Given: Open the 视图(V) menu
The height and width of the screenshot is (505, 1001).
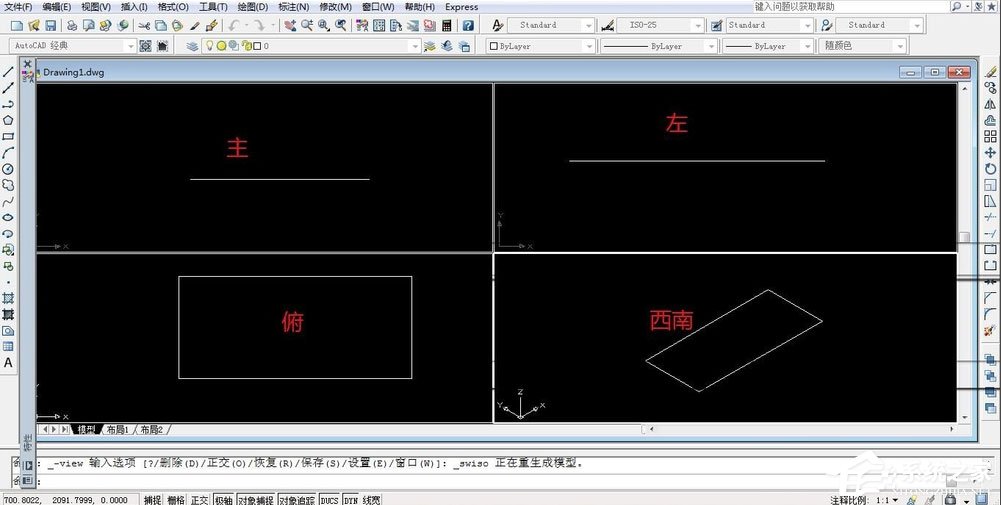Looking at the screenshot, I should (96, 7).
